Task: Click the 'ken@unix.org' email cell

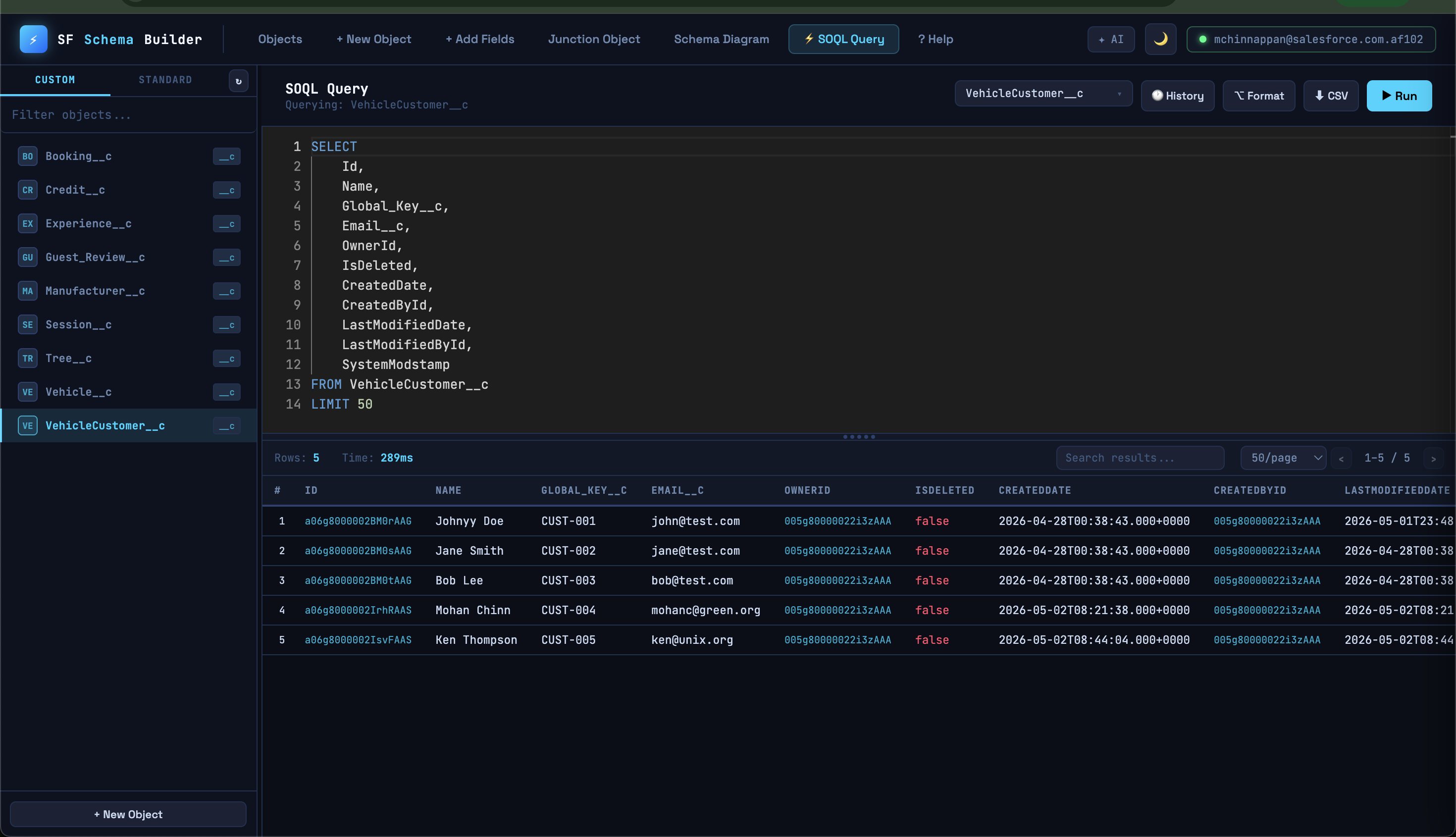Action: tap(691, 640)
